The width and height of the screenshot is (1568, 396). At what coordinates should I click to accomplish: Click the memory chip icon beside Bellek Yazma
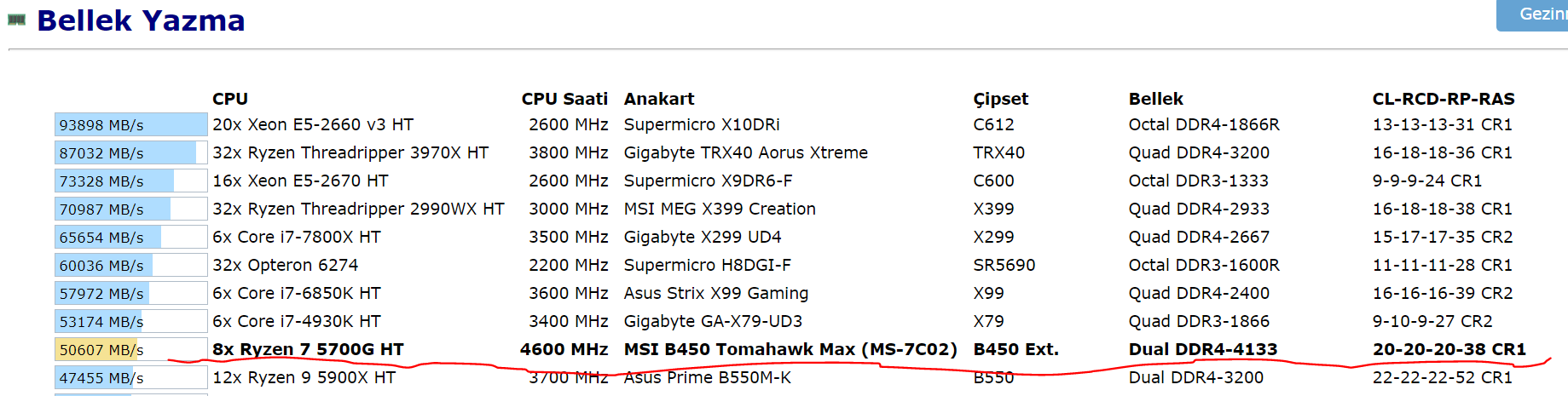tap(16, 20)
